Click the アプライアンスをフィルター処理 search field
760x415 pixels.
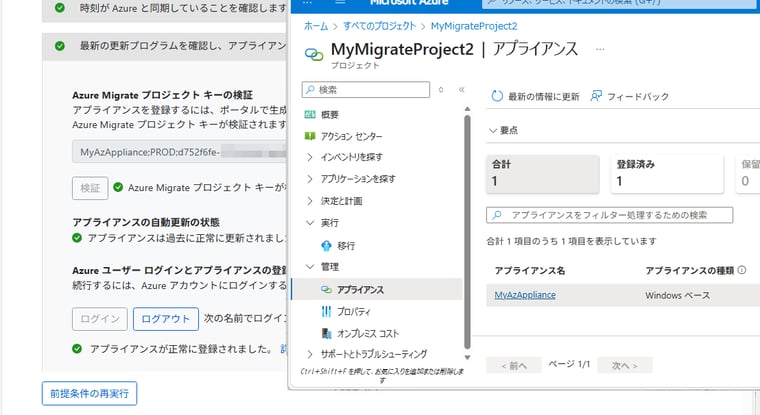(x=610, y=215)
